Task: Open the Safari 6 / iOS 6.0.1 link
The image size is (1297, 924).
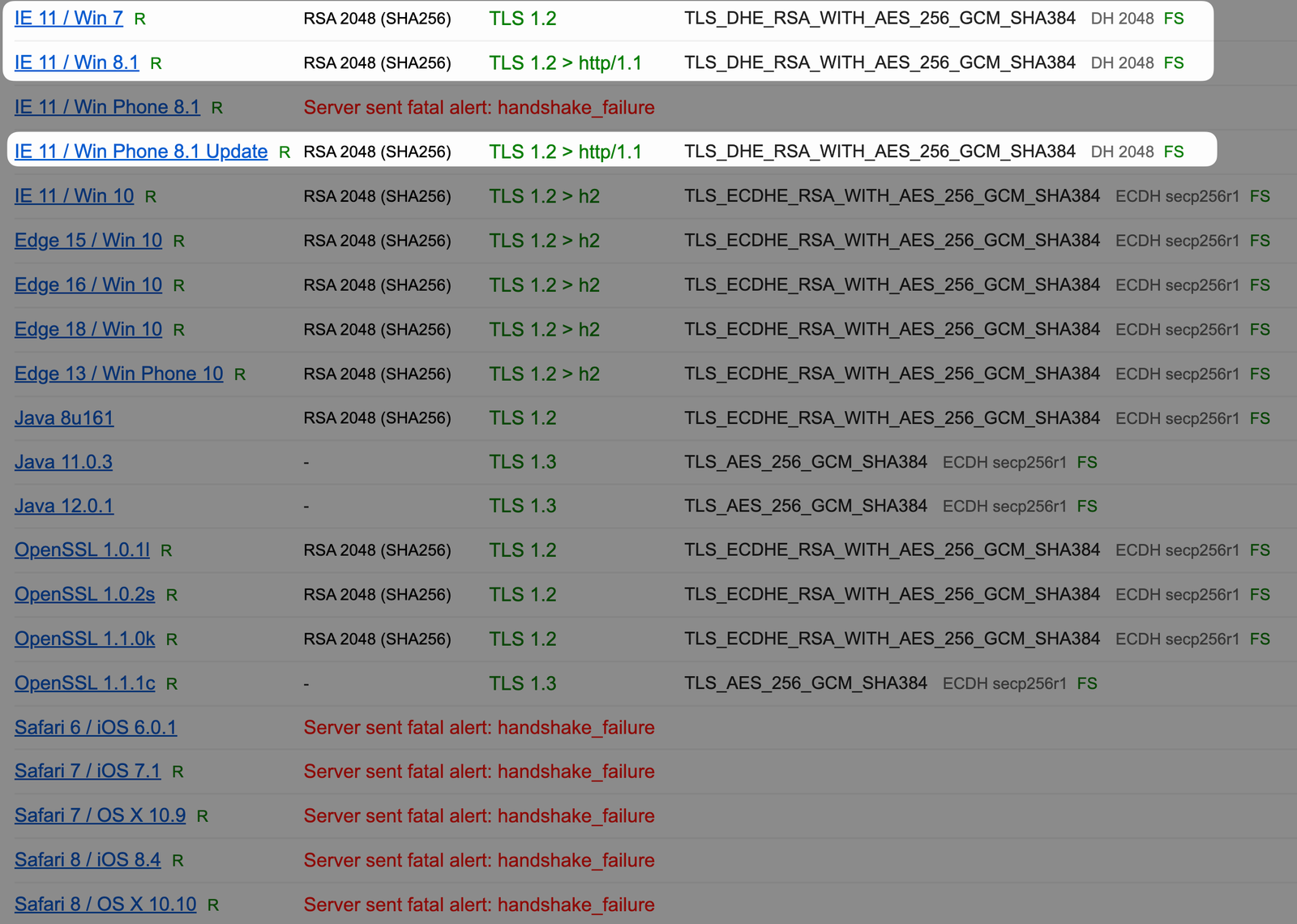Action: pos(96,727)
